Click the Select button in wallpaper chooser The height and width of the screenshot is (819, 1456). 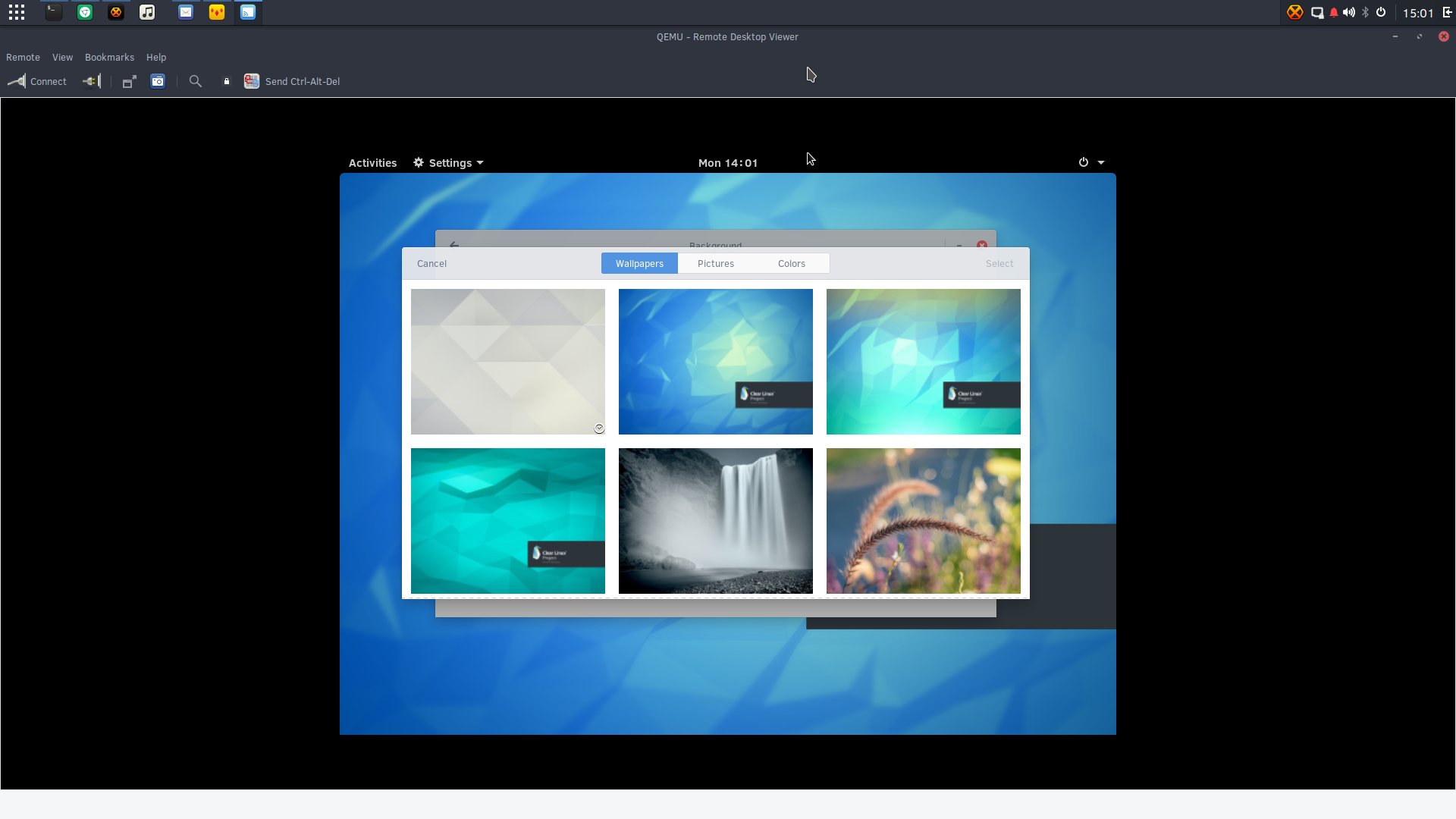(999, 264)
